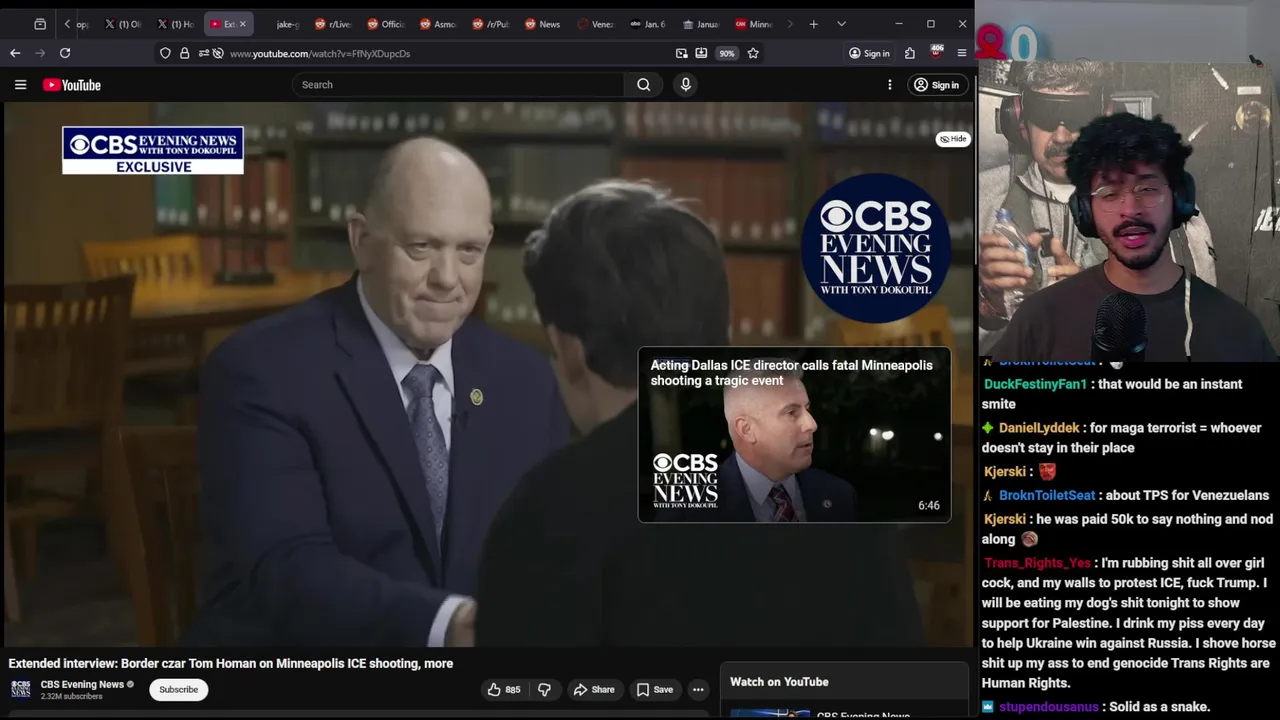
Task: Save video to playlist
Action: point(655,689)
